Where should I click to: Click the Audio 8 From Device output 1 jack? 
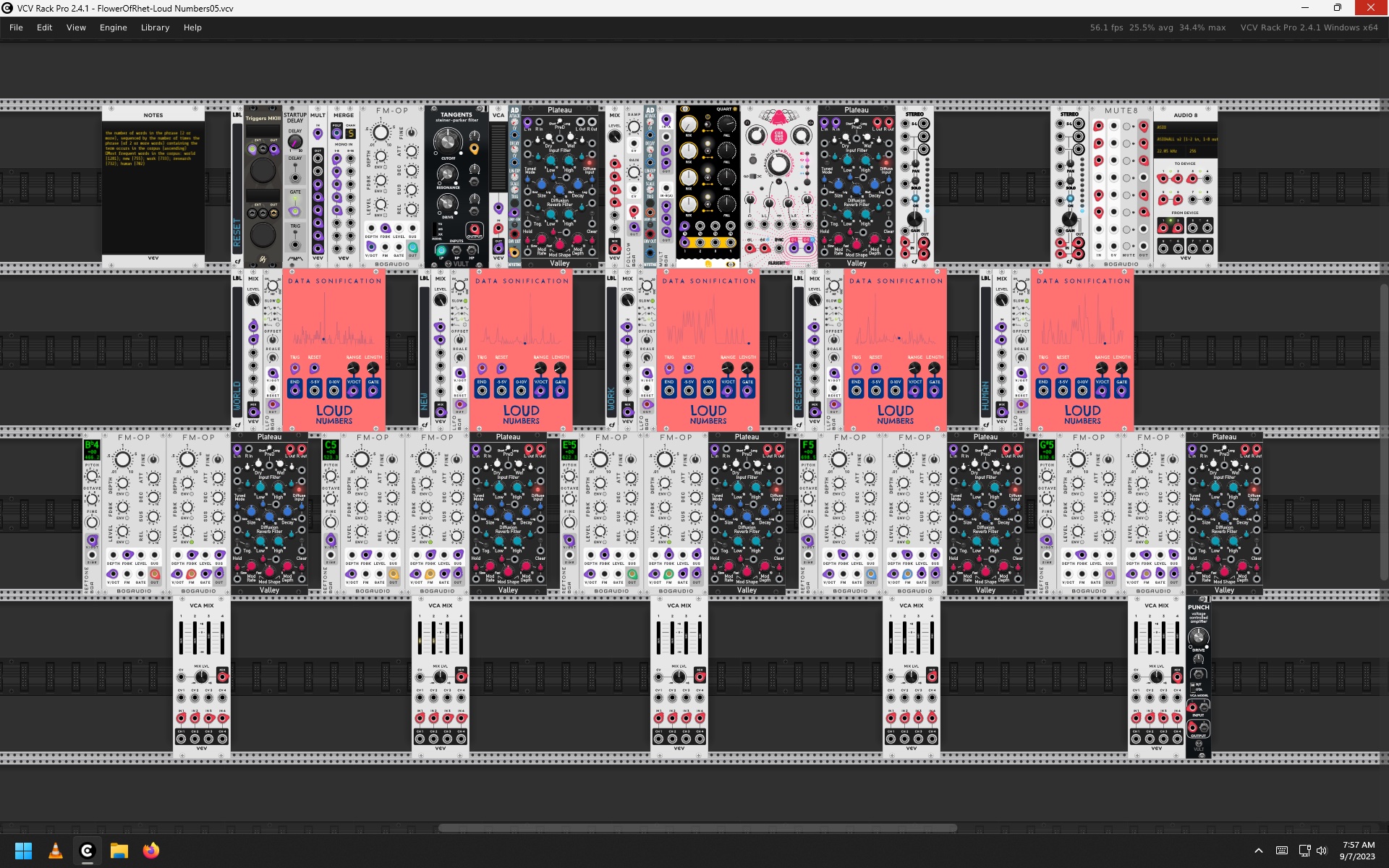tap(1163, 228)
